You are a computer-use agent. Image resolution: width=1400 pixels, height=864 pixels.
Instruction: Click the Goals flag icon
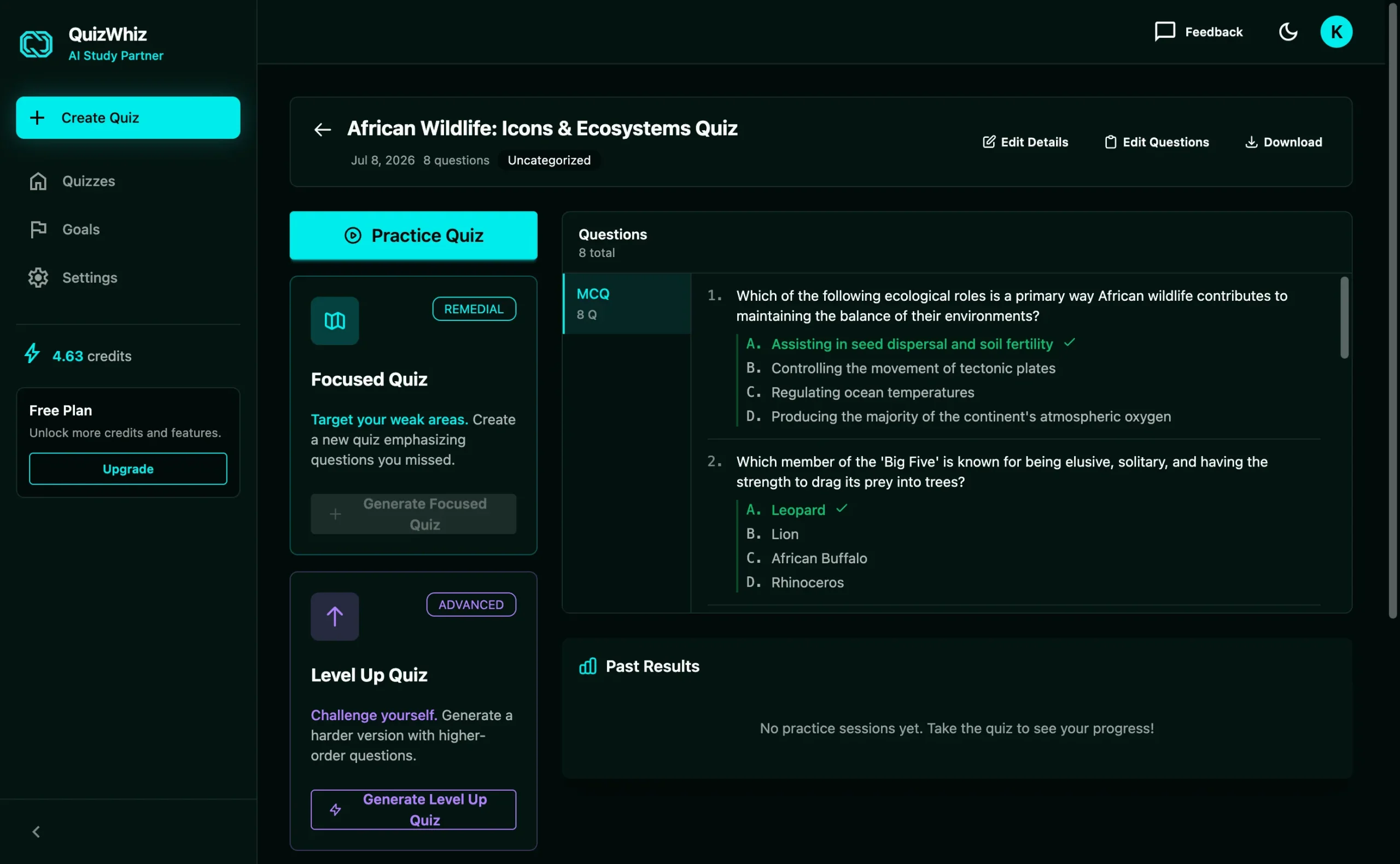(x=38, y=229)
